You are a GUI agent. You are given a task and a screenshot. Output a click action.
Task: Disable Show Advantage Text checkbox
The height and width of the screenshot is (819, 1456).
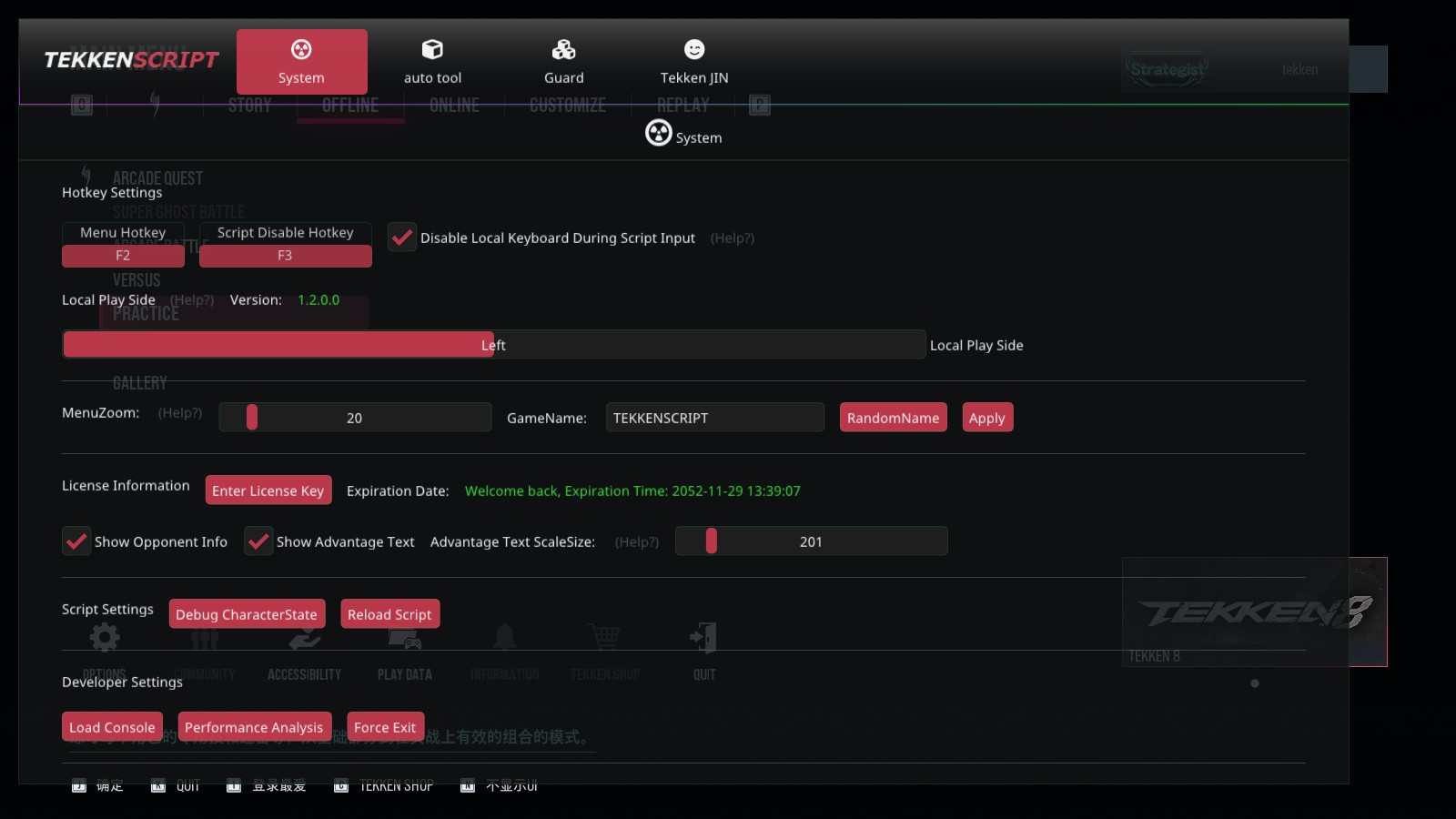[x=258, y=541]
